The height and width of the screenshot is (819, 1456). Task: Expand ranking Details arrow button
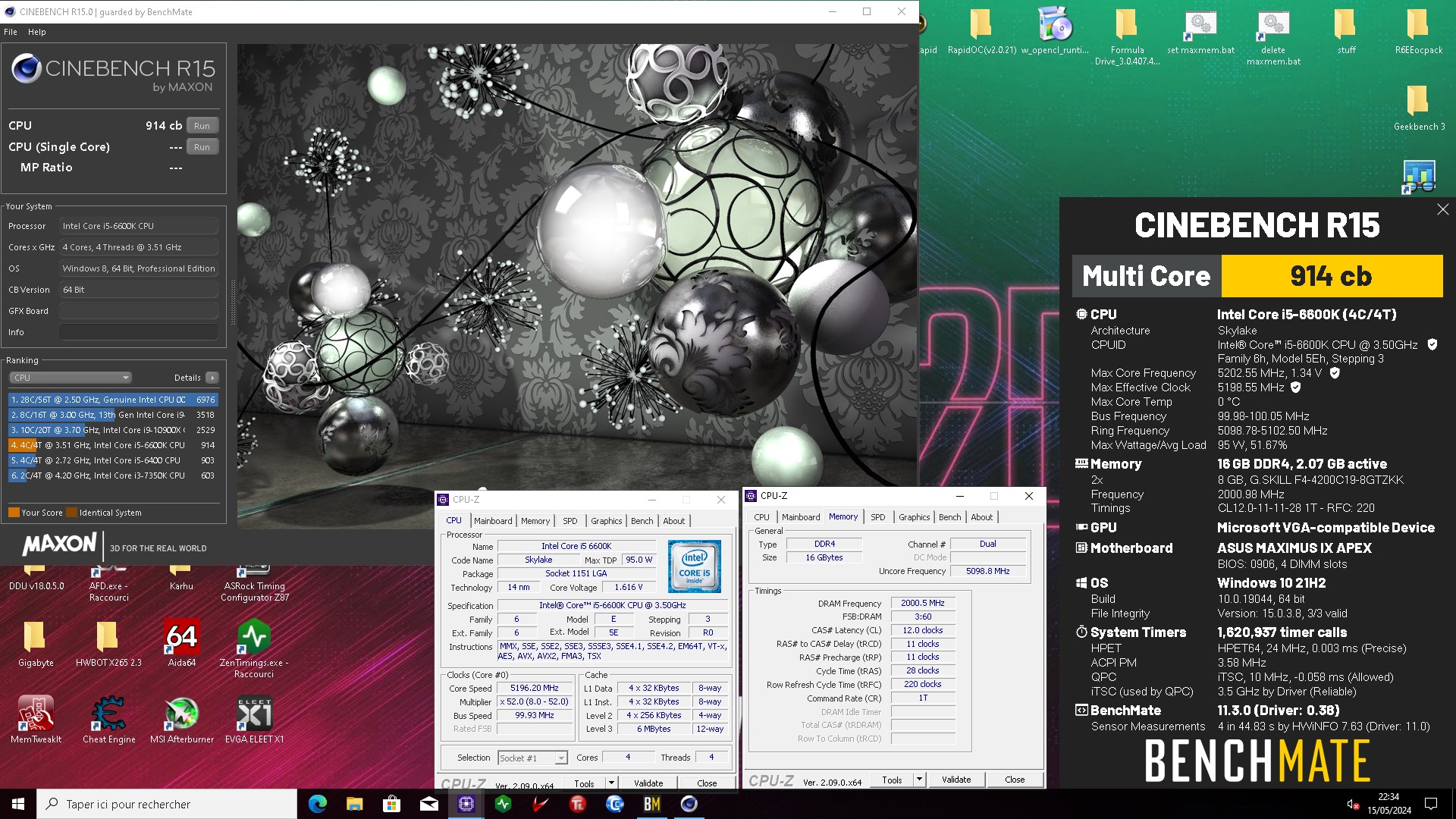pyautogui.click(x=212, y=378)
